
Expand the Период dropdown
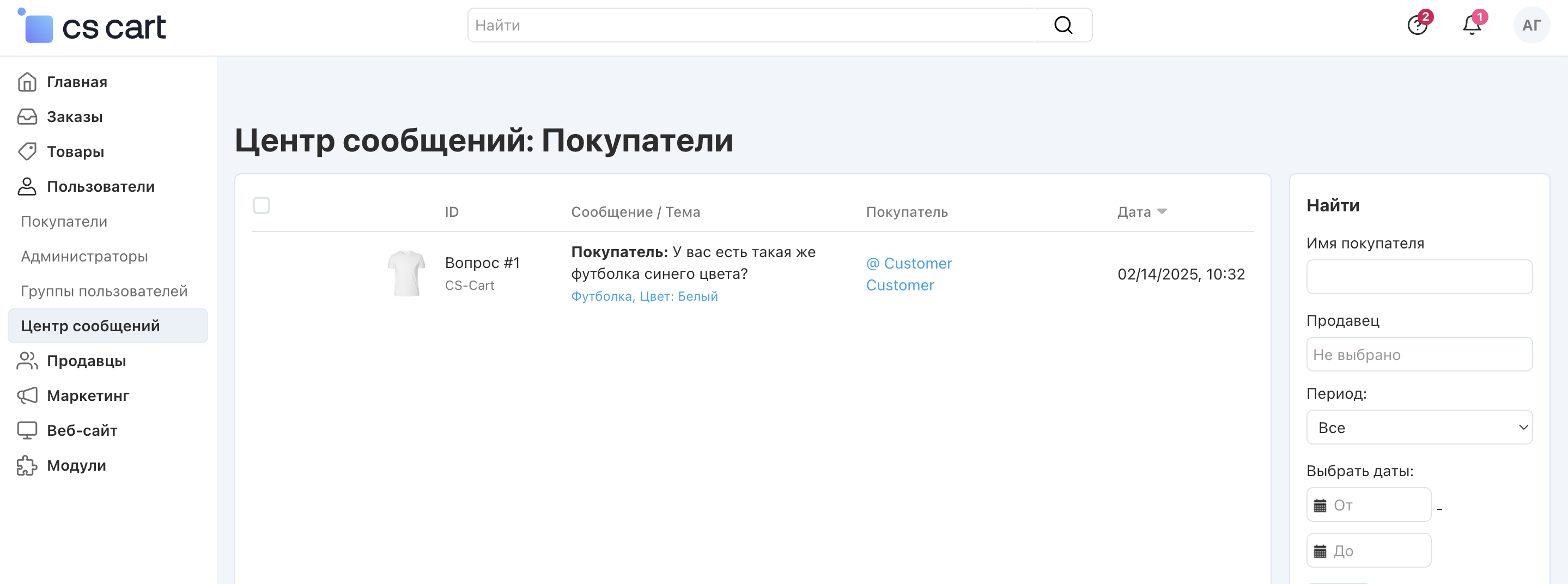[x=1419, y=428]
